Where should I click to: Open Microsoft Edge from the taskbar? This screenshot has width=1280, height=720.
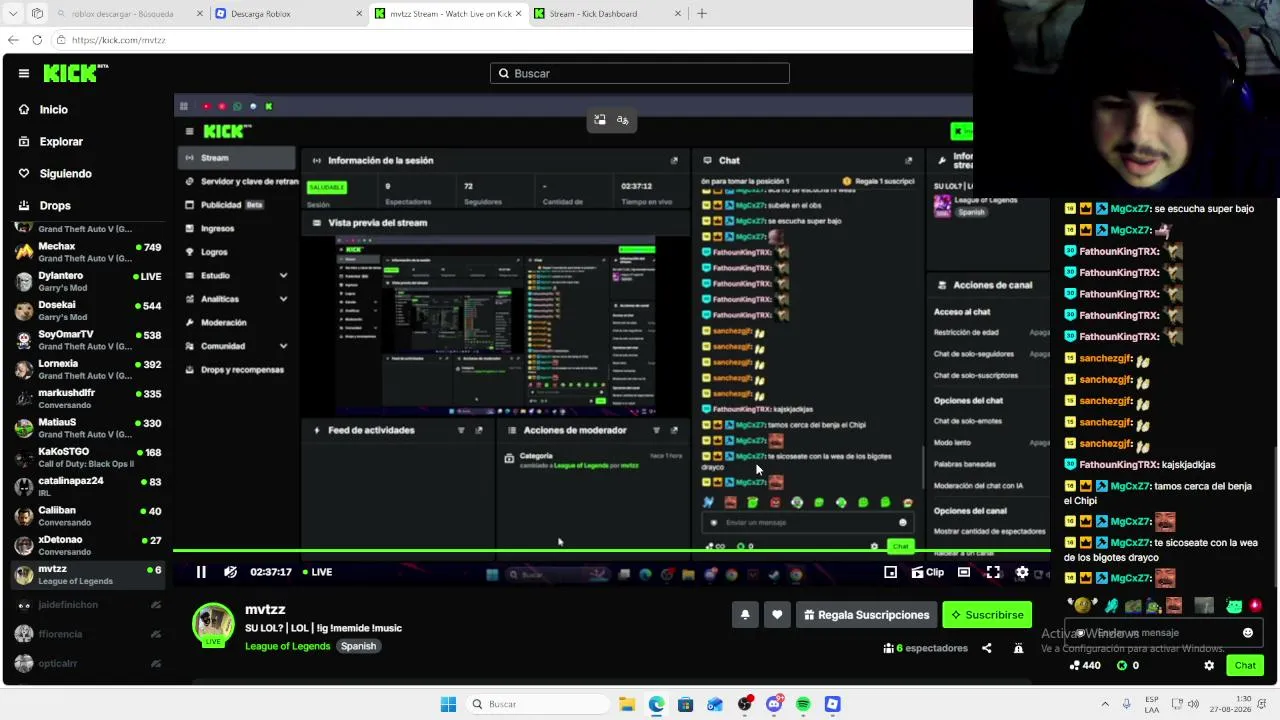(656, 704)
